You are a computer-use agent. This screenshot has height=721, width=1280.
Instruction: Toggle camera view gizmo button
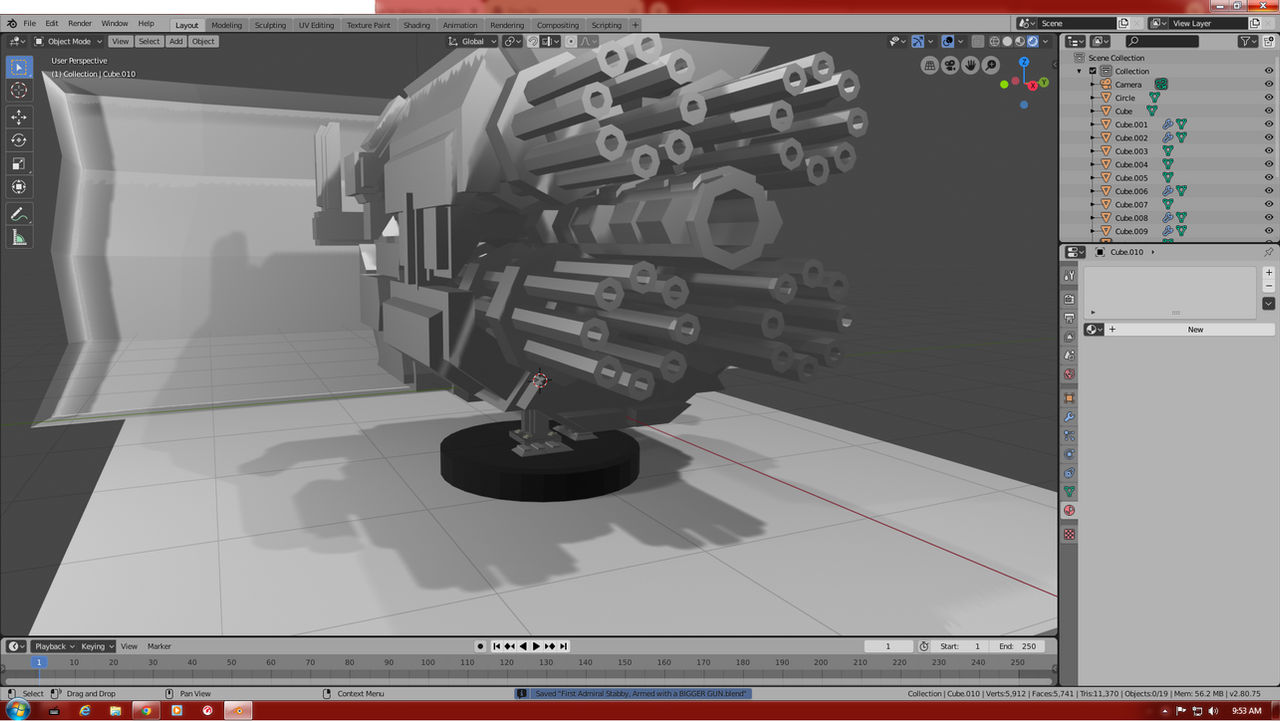click(950, 65)
